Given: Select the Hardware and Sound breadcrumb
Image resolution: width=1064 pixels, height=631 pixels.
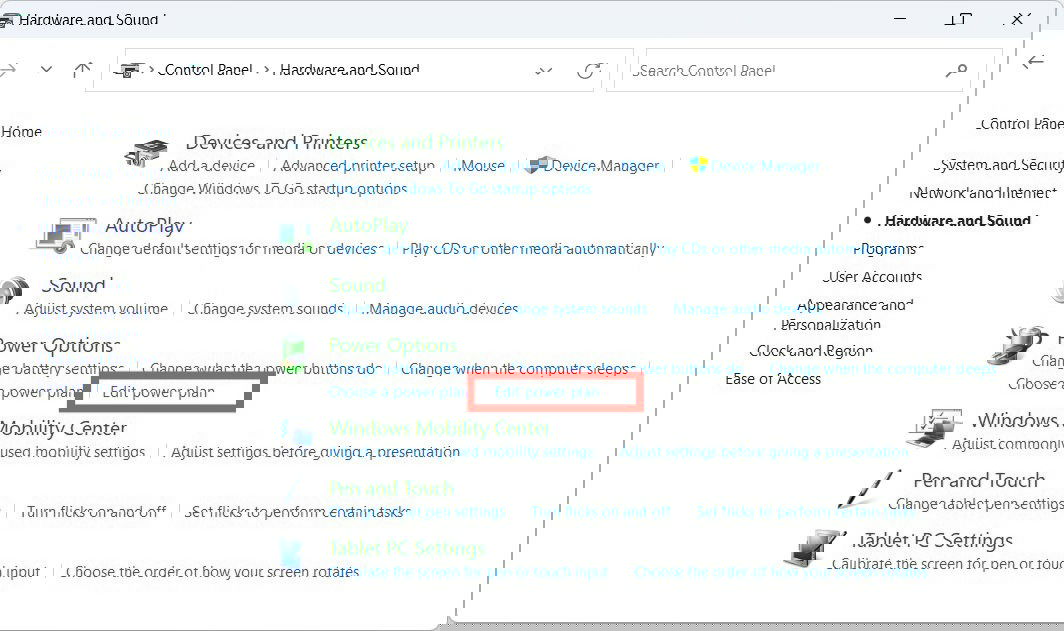Looking at the screenshot, I should tap(349, 70).
